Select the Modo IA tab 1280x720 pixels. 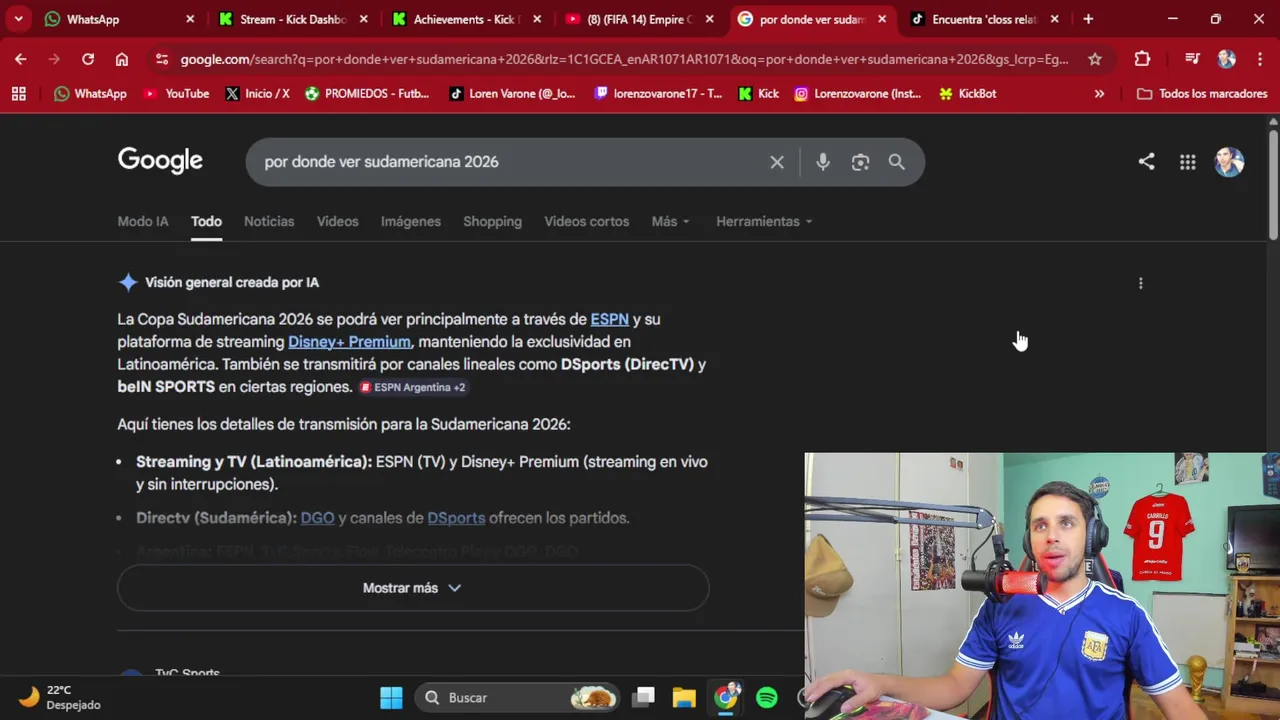(143, 221)
